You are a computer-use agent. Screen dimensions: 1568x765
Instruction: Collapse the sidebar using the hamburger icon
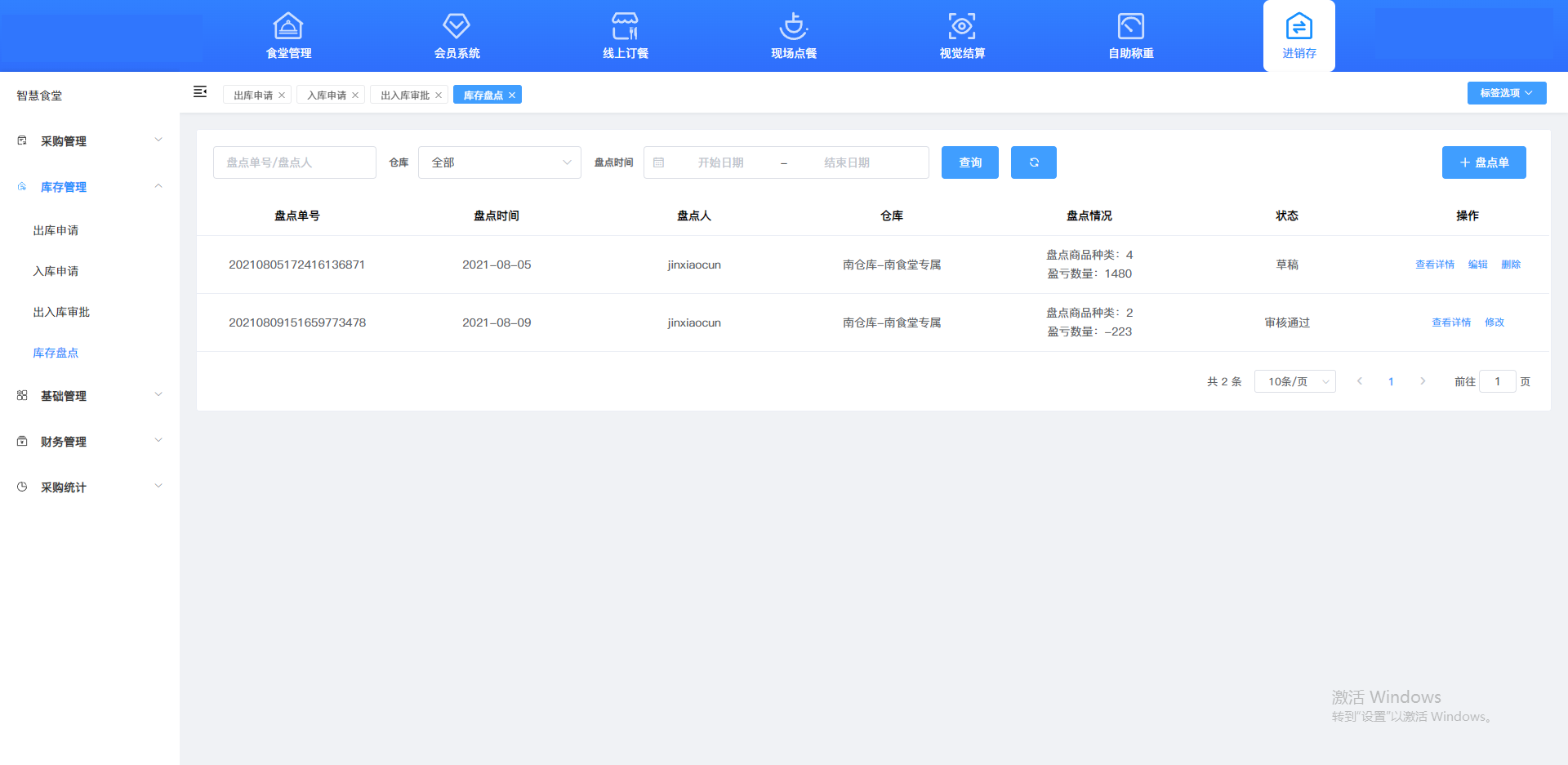click(199, 91)
